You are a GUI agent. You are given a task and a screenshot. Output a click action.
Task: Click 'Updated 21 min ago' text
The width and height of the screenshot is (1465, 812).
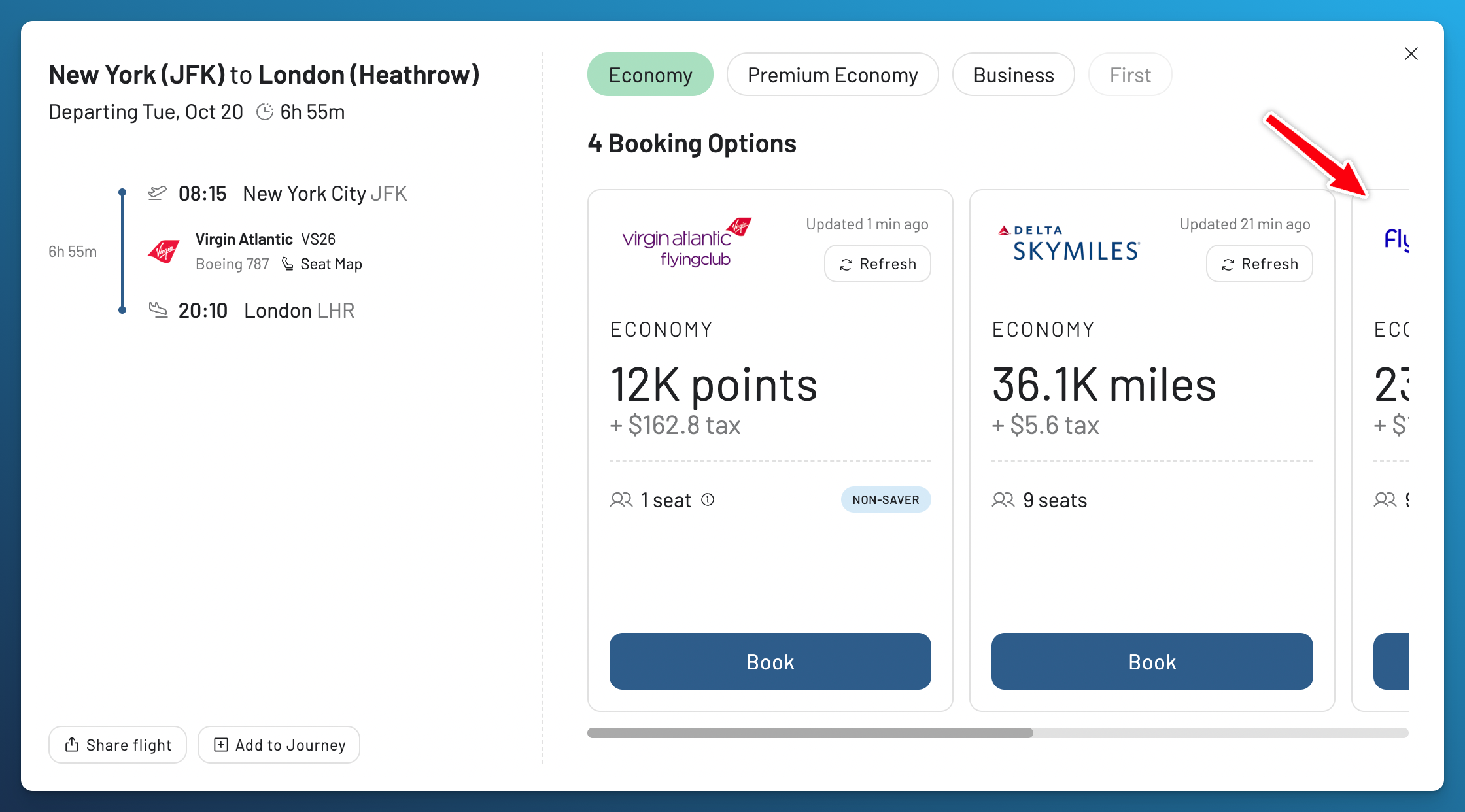(x=1245, y=224)
